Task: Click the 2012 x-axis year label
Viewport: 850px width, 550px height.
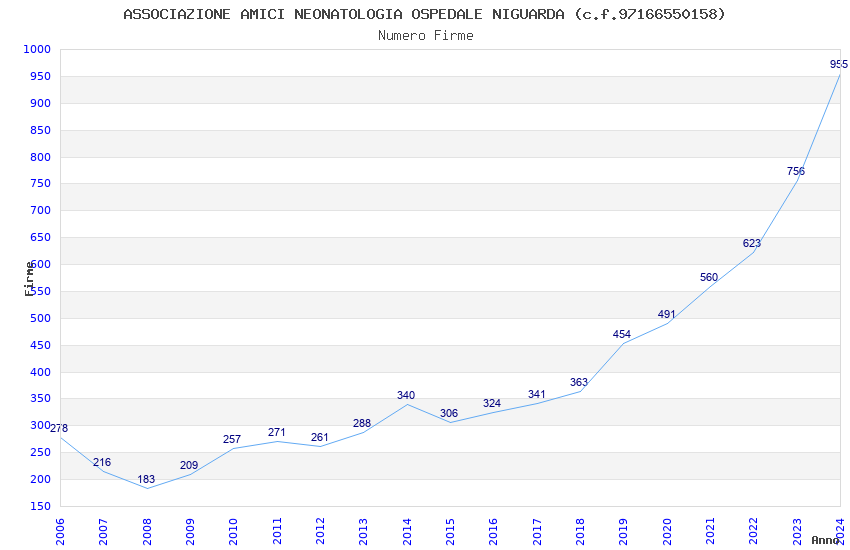Action: [x=320, y=532]
